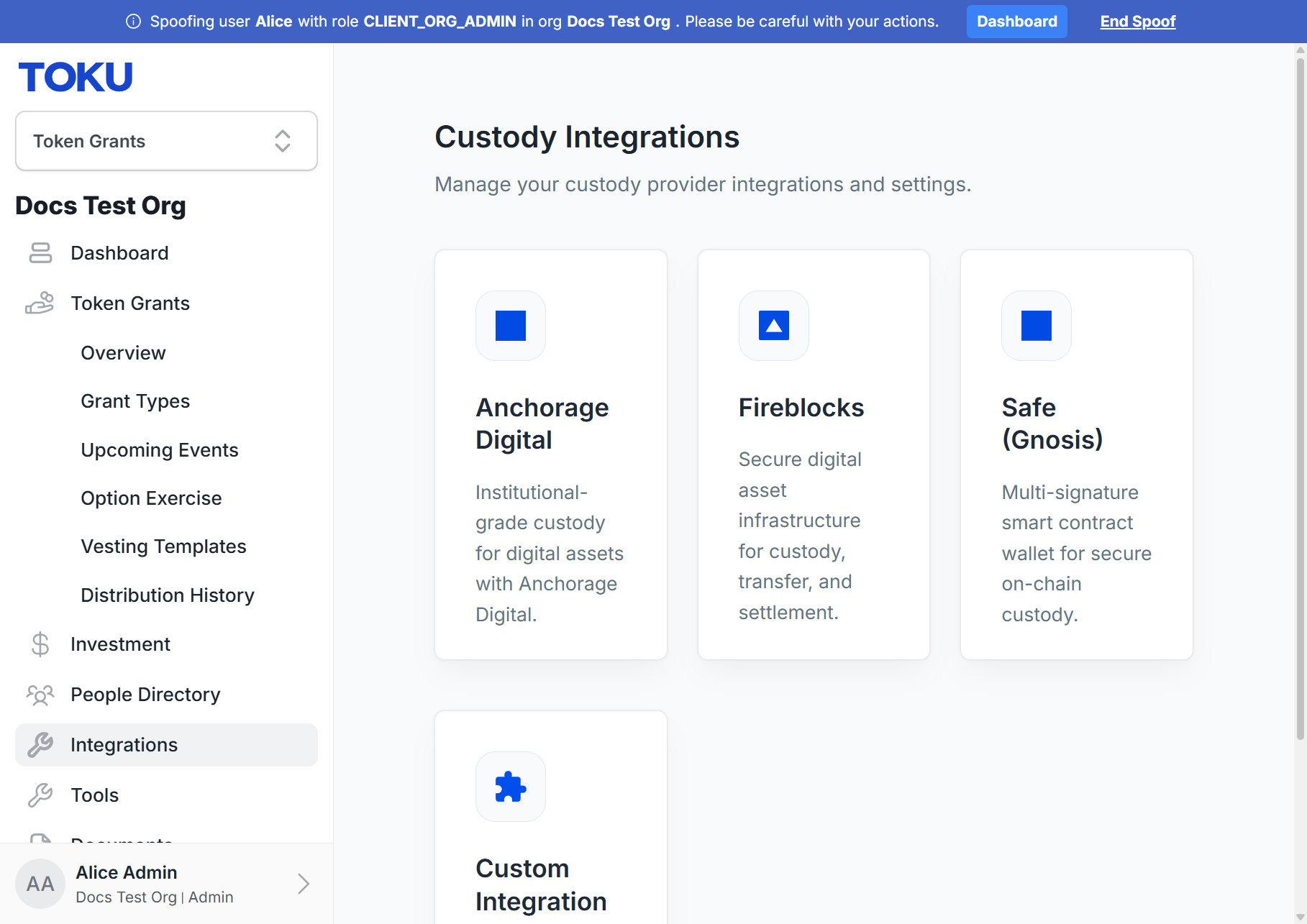Click the Anchorage Digital square icon
The height and width of the screenshot is (924, 1307).
click(511, 326)
